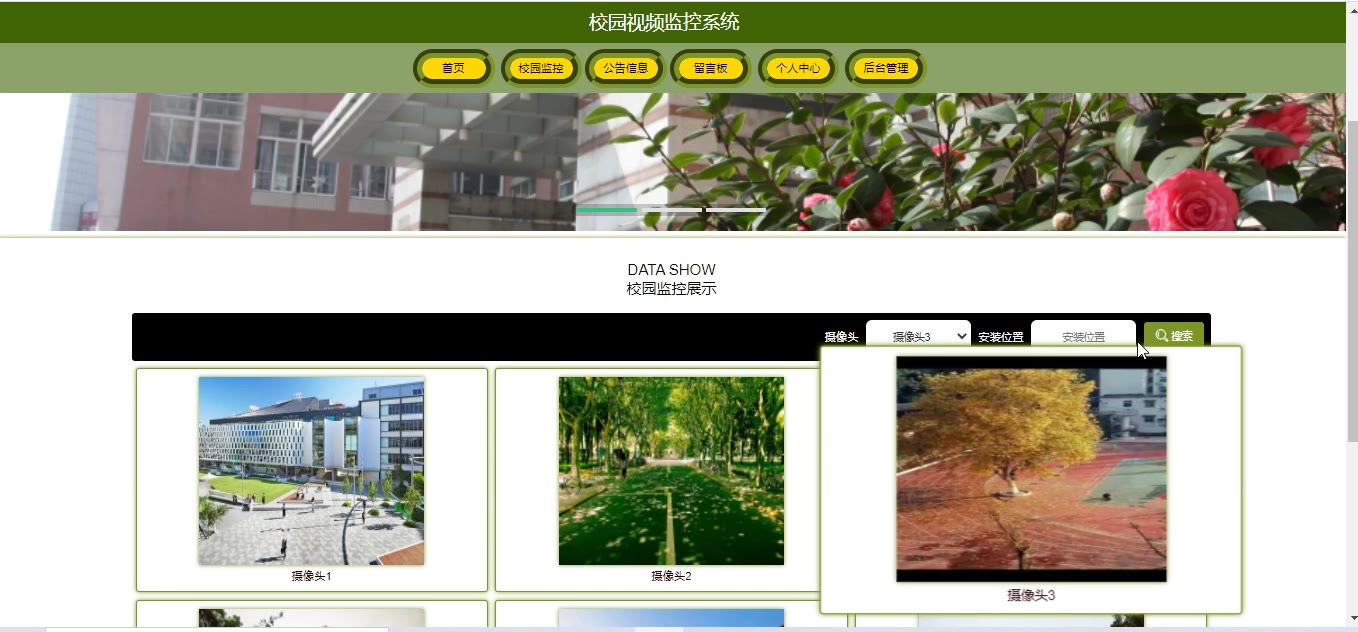Click the 摄像头2 caption text
Viewport: 1358px width, 632px height.
[671, 576]
